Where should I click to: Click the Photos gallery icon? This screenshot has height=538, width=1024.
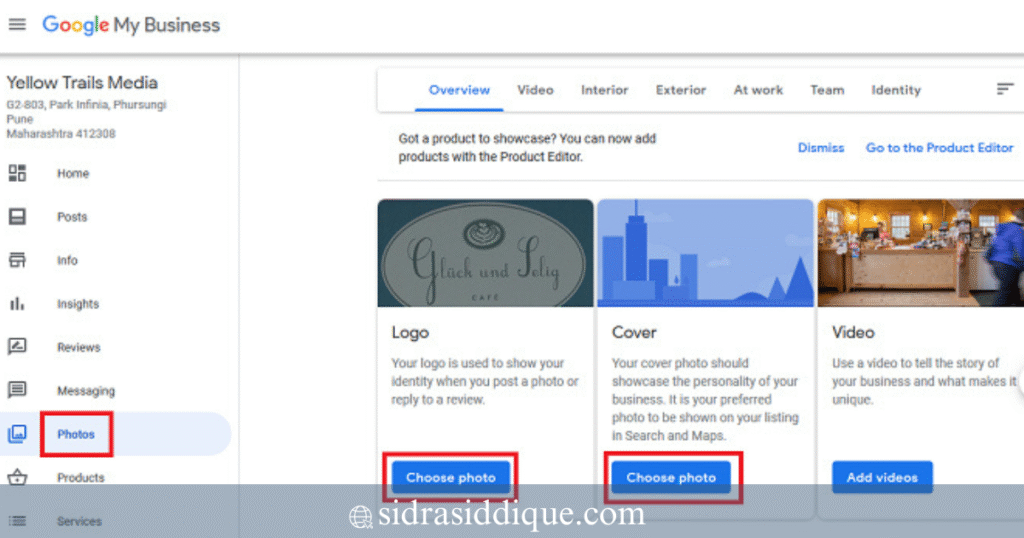pyautogui.click(x=18, y=434)
